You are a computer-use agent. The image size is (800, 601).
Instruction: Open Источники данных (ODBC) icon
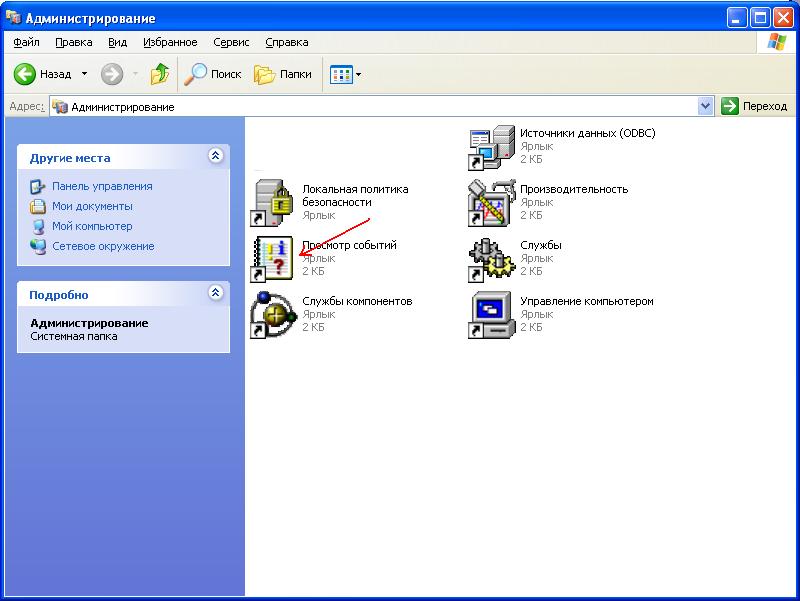[491, 148]
